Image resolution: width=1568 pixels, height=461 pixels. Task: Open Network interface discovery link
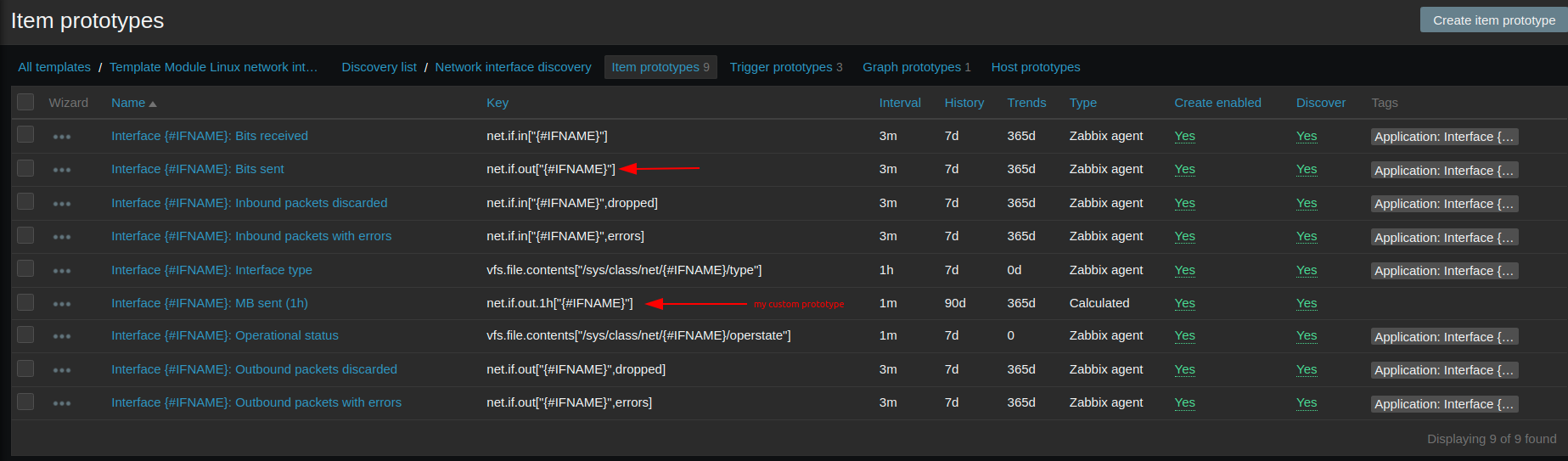513,67
